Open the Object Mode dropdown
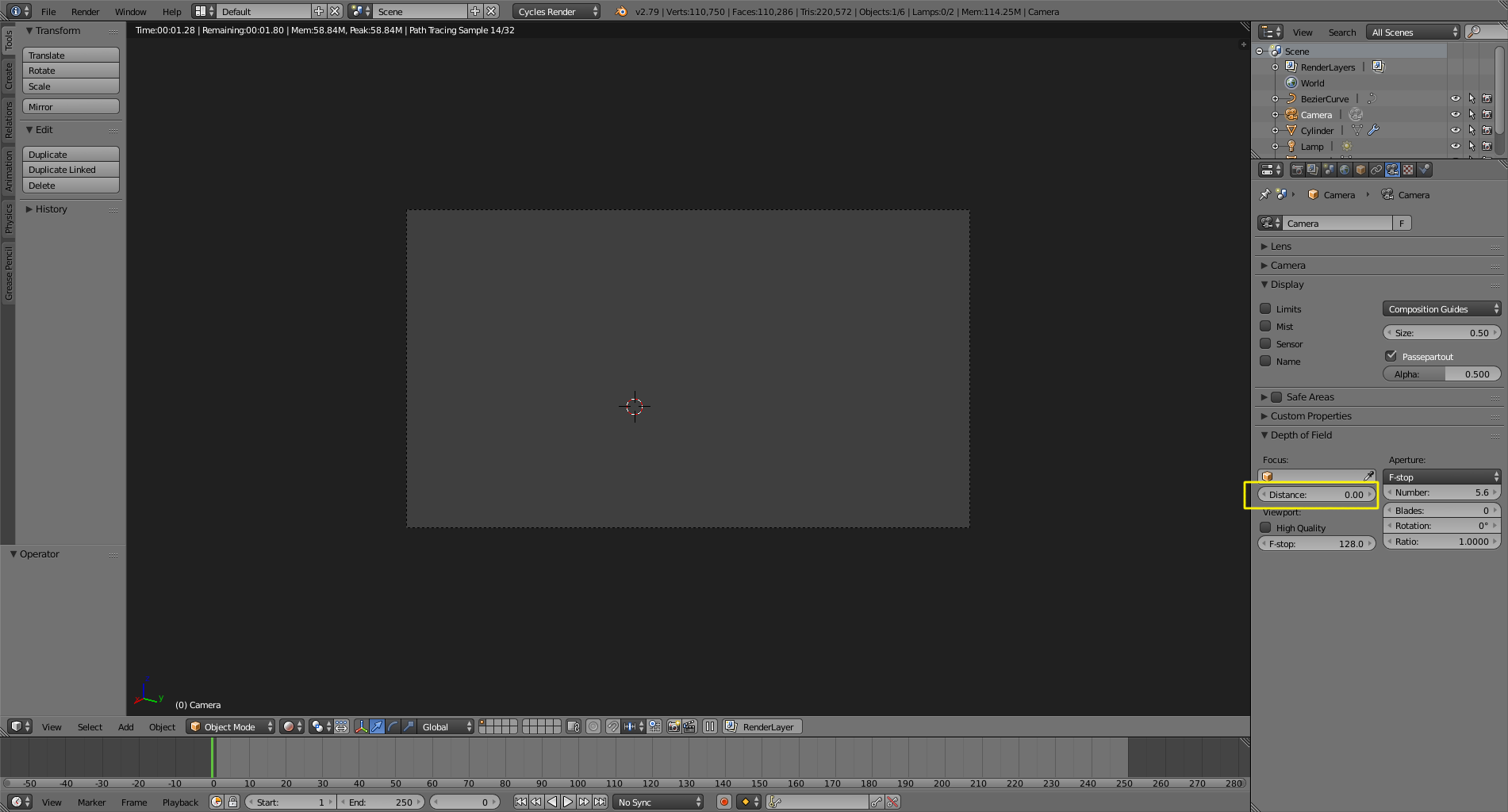The height and width of the screenshot is (812, 1508). coord(231,726)
